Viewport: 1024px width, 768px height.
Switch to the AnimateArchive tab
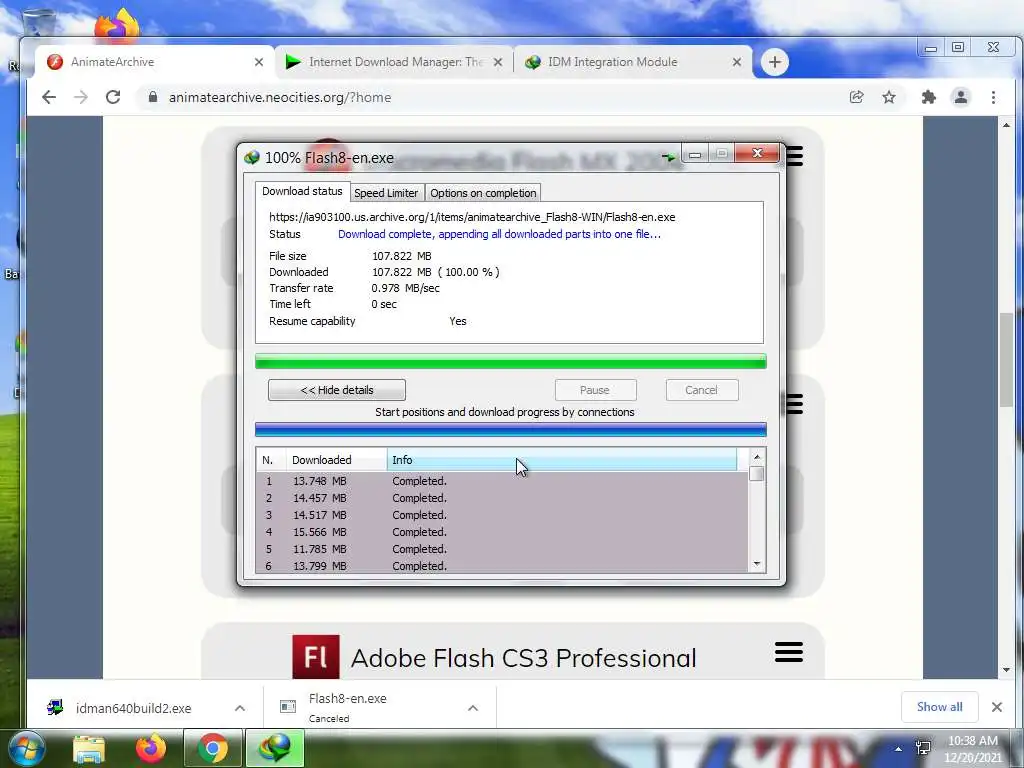click(153, 62)
